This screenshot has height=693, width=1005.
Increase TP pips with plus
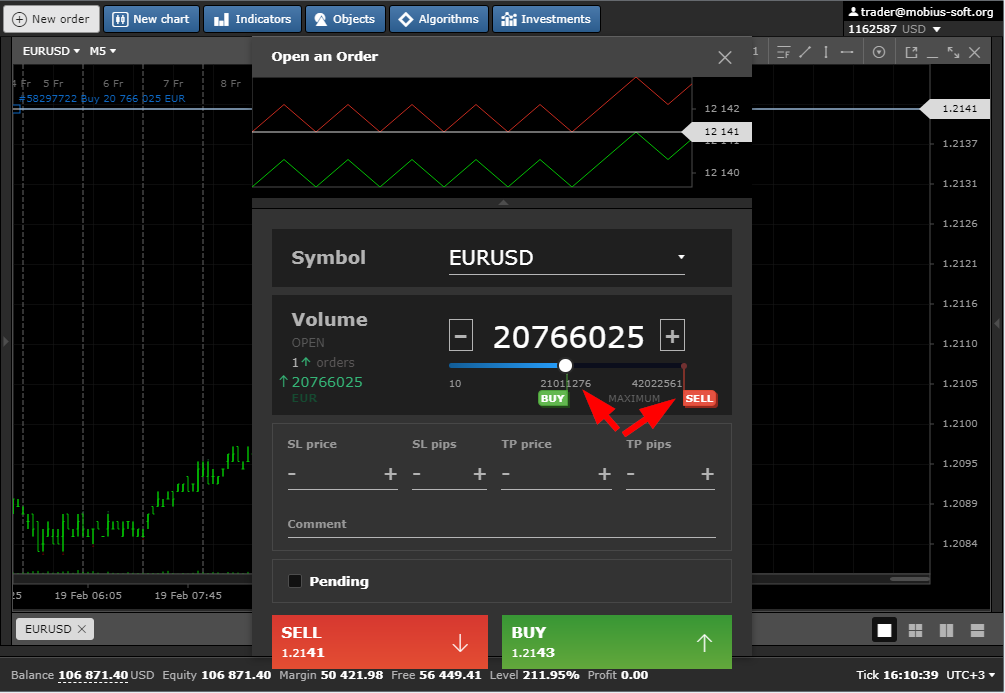pyautogui.click(x=707, y=474)
